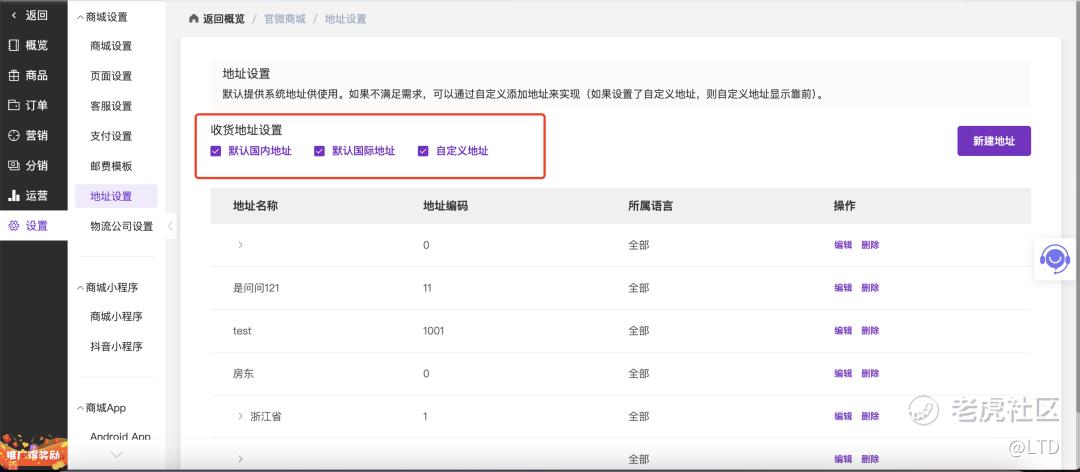
Task: Open the 物流公司设置 menu item
Action: [121, 226]
